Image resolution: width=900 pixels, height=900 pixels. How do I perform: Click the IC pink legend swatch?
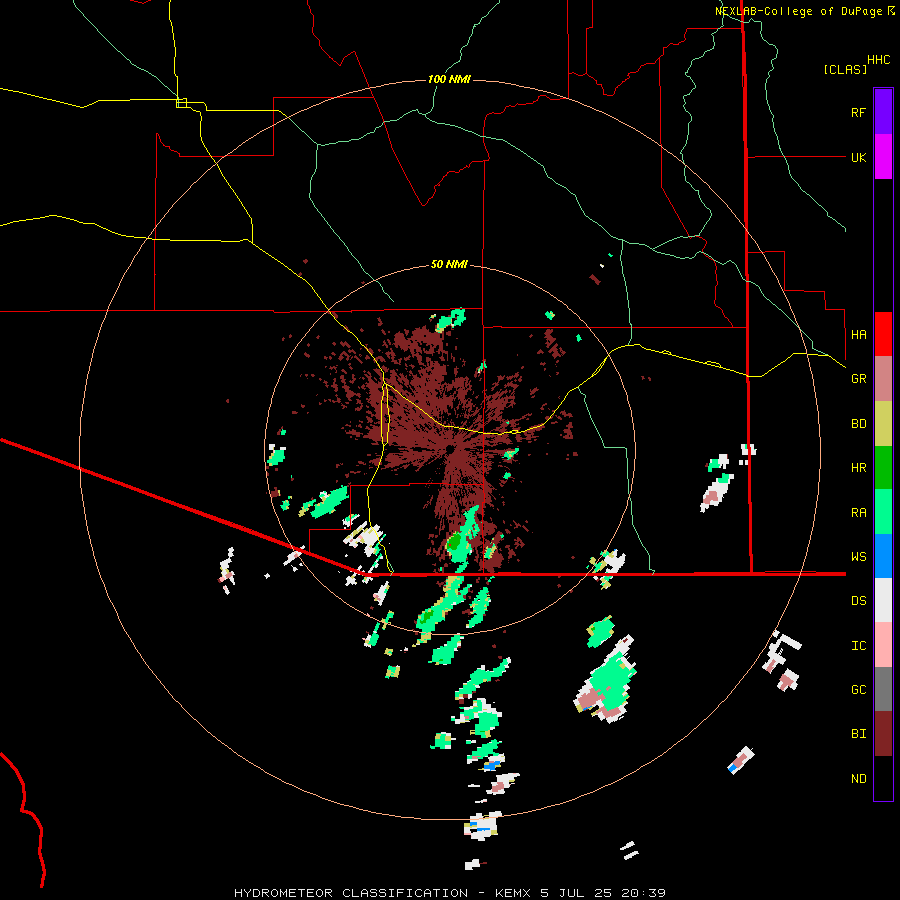(883, 645)
